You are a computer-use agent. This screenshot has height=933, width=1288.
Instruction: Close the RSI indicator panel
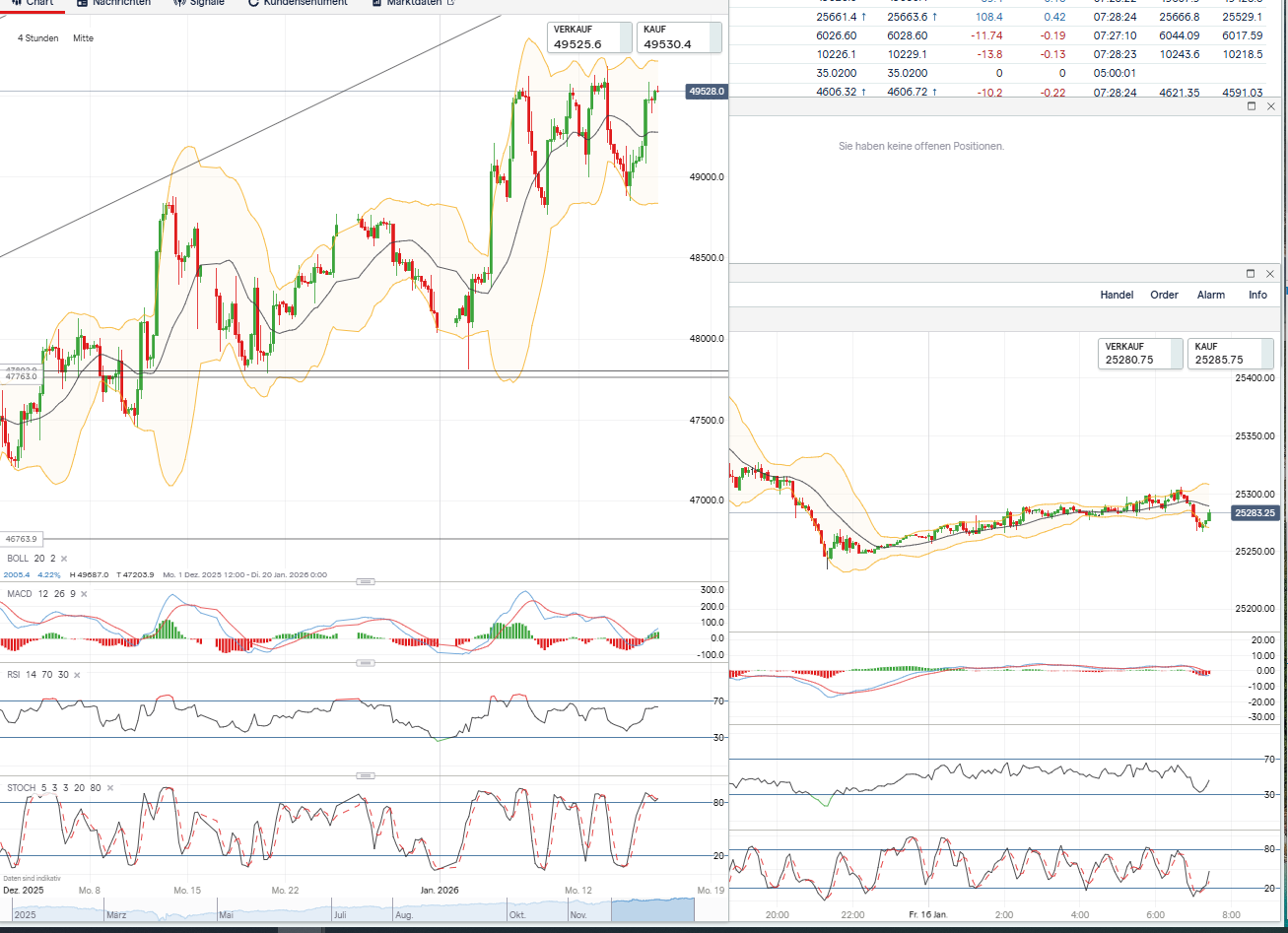pos(77,675)
